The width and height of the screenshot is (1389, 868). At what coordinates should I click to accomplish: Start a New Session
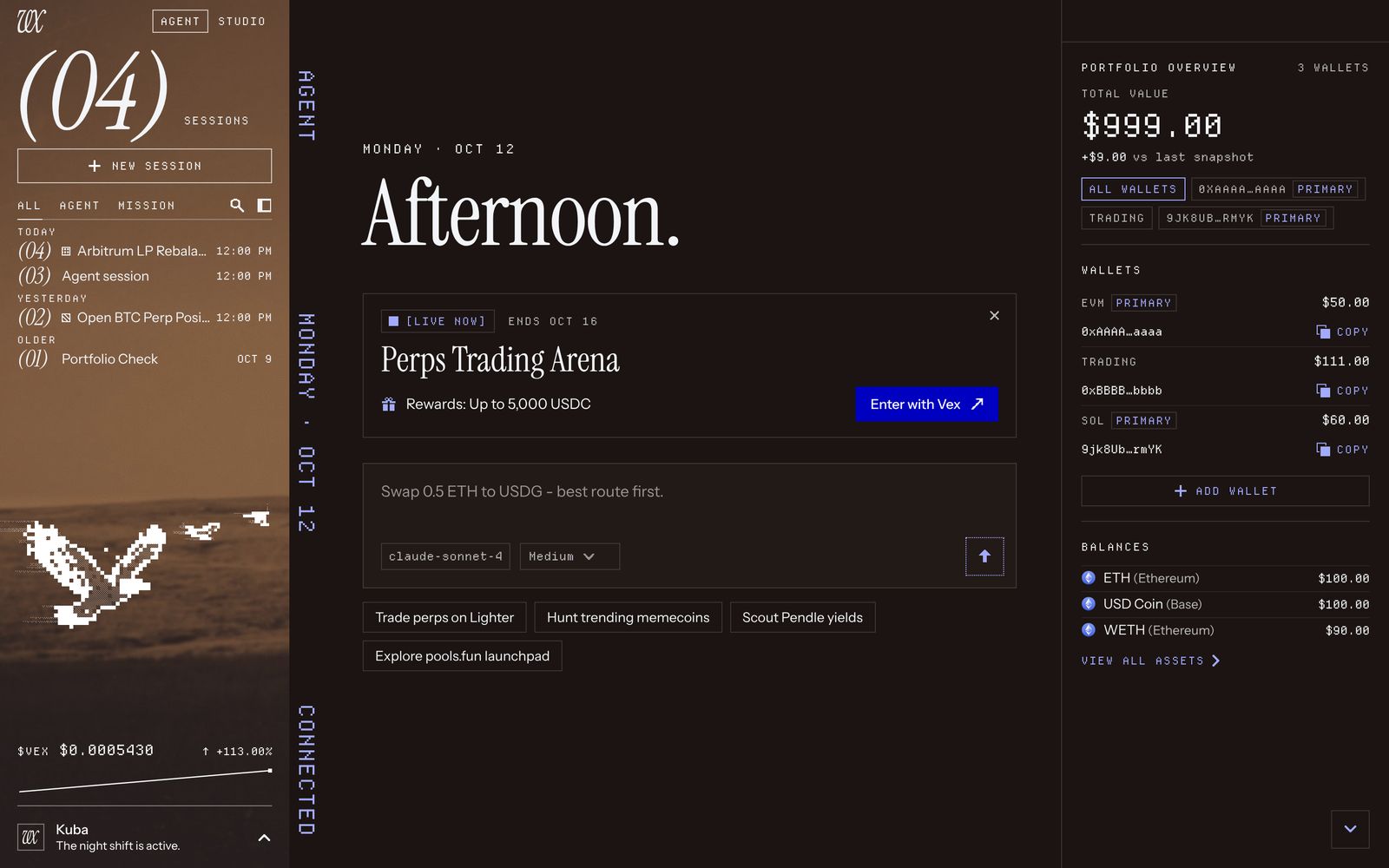[x=144, y=166]
